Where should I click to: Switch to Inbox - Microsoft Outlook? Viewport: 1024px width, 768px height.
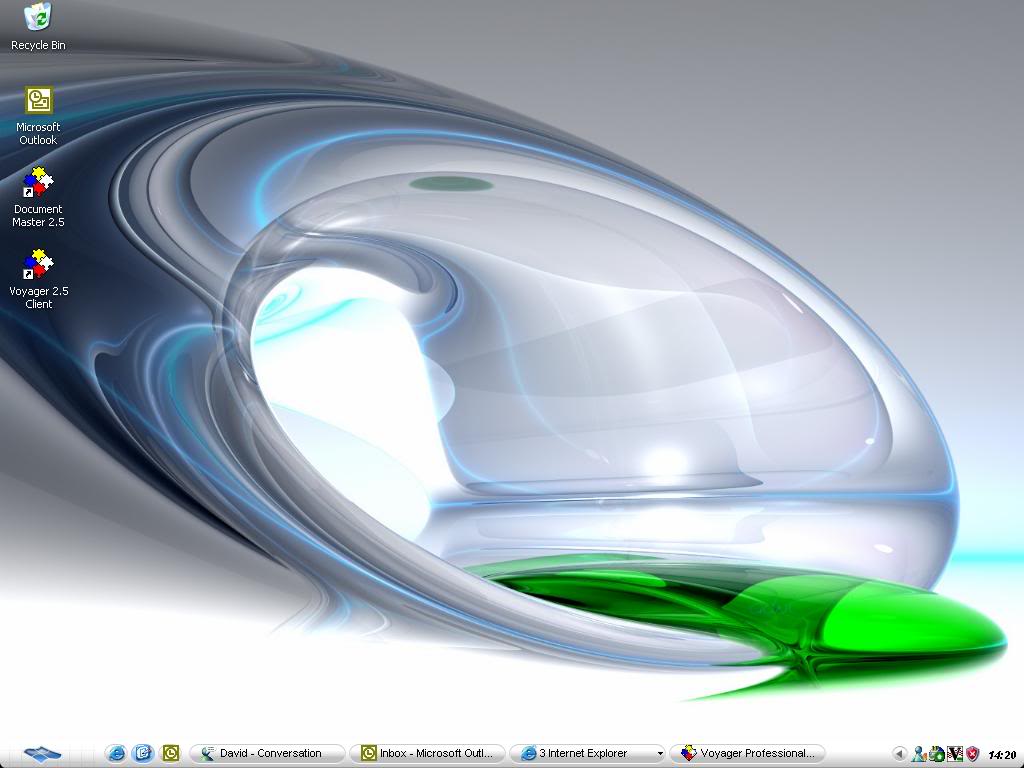(x=428, y=753)
